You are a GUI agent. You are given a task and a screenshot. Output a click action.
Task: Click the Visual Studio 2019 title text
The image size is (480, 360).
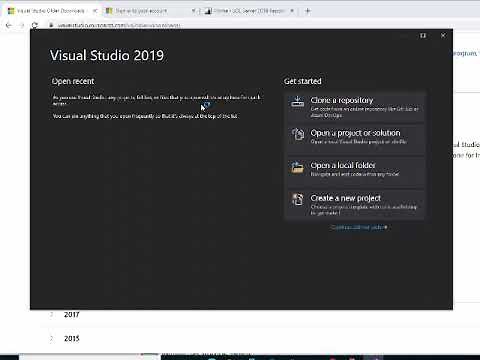tap(107, 55)
